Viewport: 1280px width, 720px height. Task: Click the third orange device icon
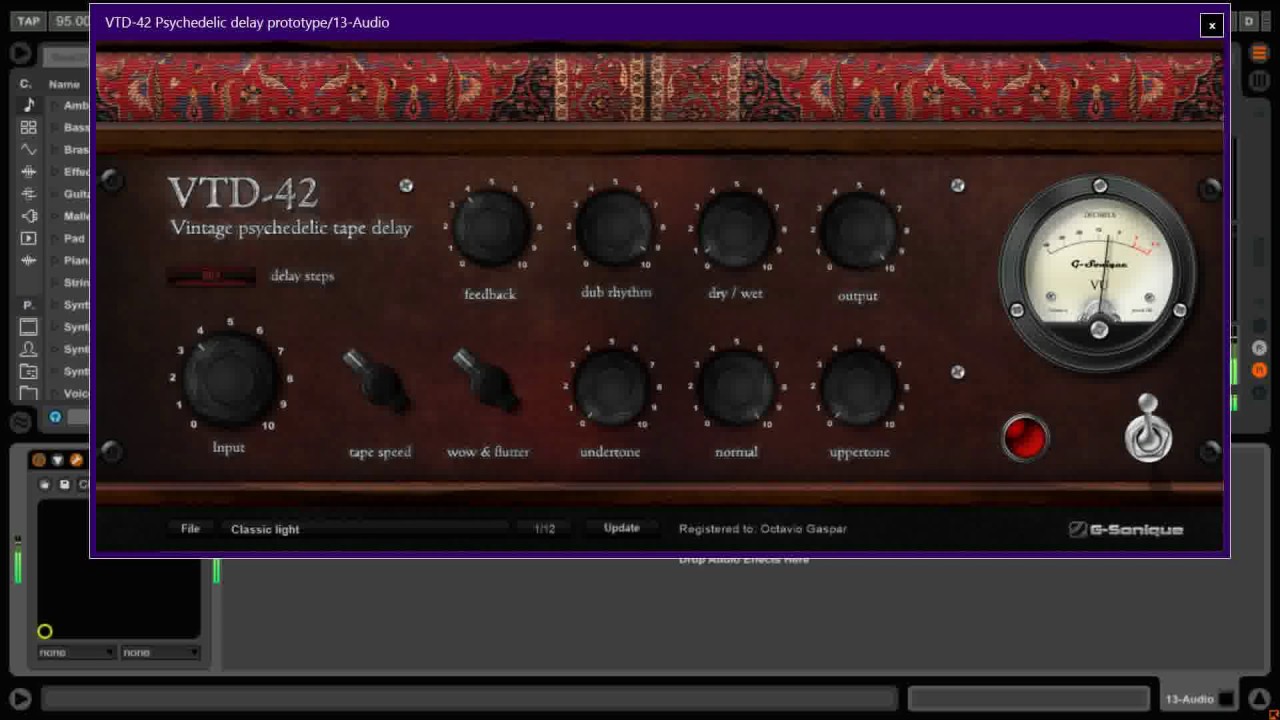(x=76, y=460)
